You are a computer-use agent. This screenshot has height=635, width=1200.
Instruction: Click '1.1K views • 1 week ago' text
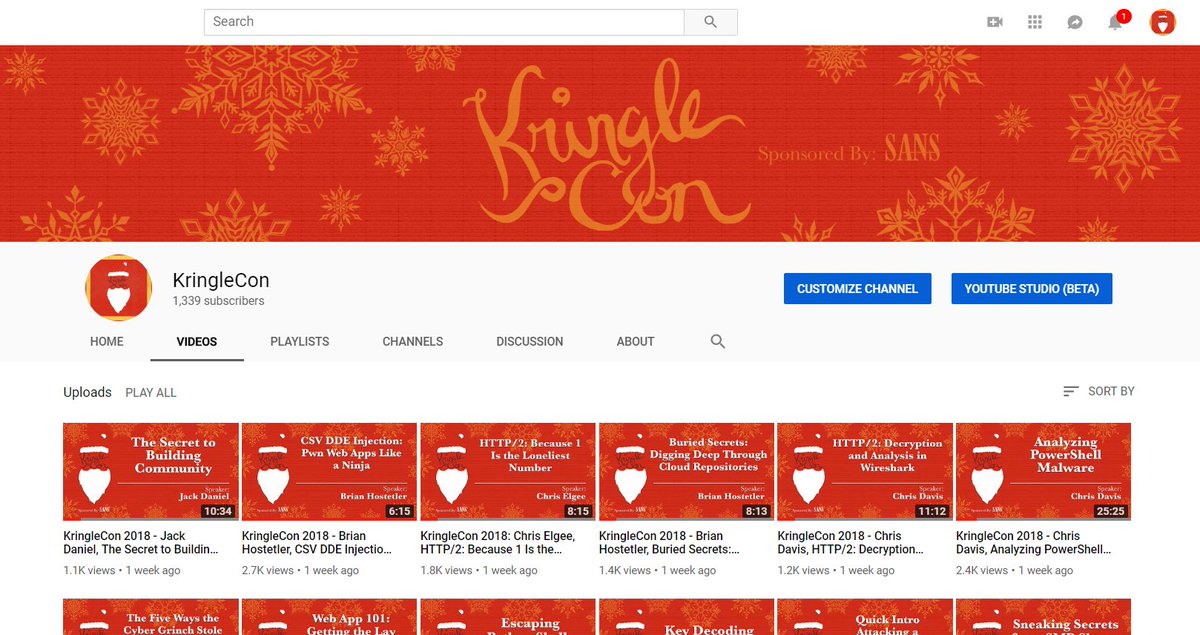[x=122, y=570]
